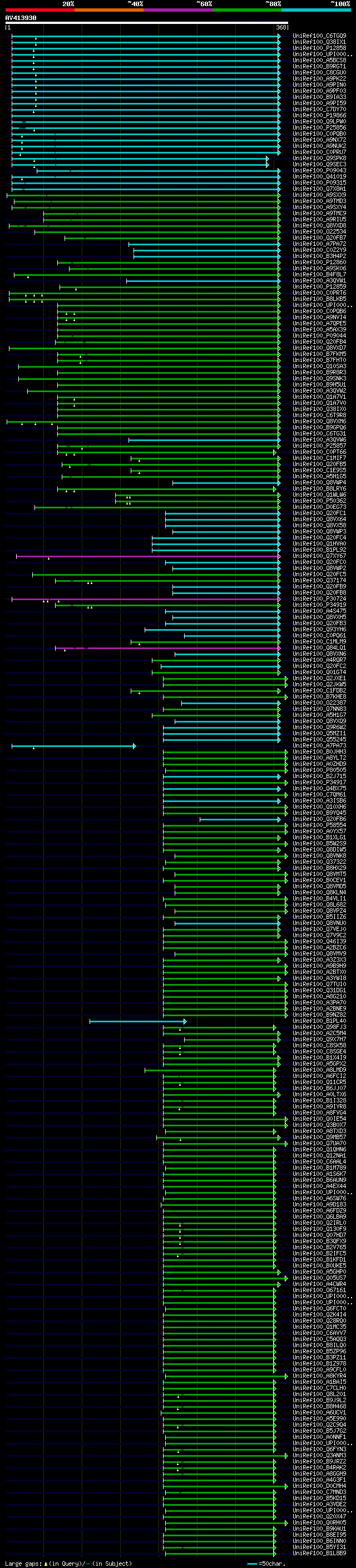The width and height of the screenshot is (356, 1568).
Task: Click the green alignment bar for UniRef100_A9SXX9
Action: 143,195
